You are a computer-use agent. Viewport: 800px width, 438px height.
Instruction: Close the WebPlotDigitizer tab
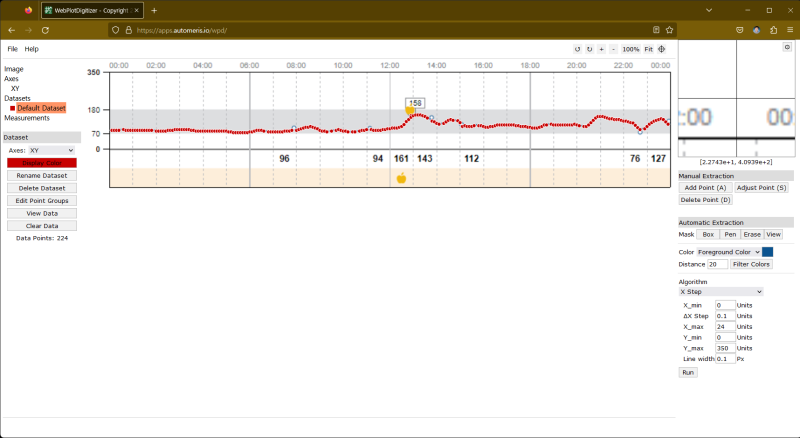coord(136,10)
